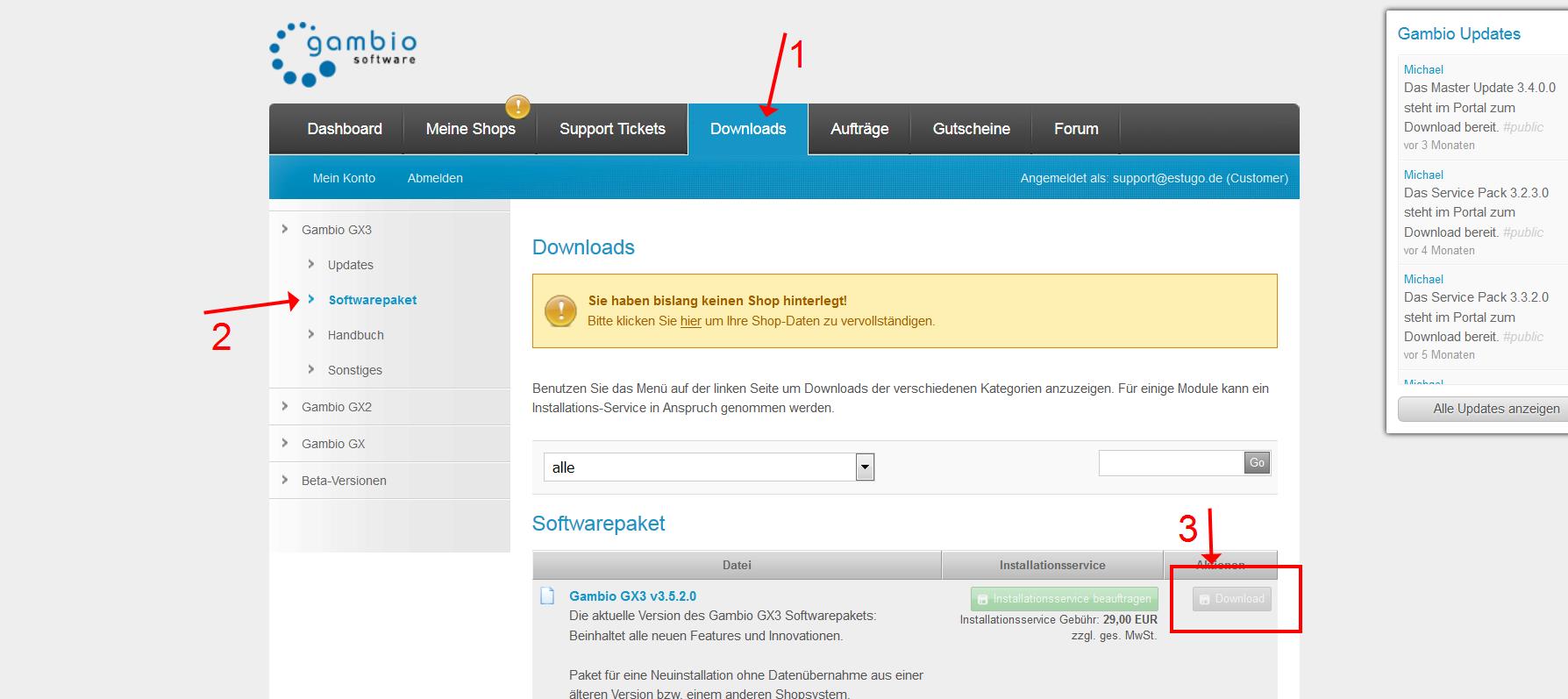Viewport: 1568px width, 699px height.
Task: Click the yellow warning icon in the notice box
Action: coord(560,310)
